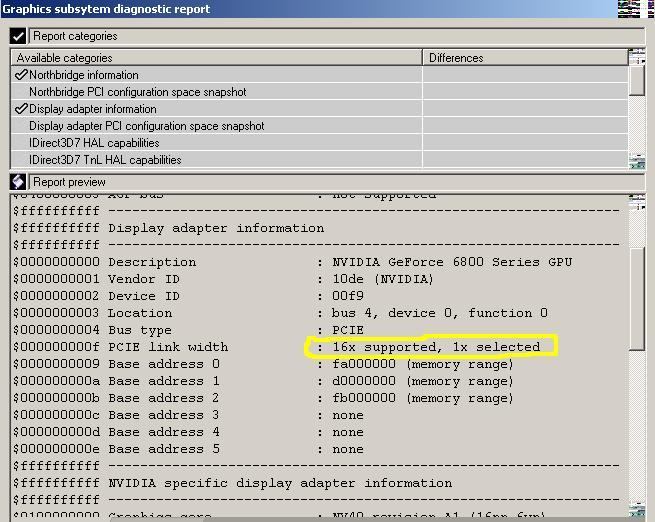Click the Base address 0 line
Image resolution: width=655 pixels, height=522 pixels.
point(263,364)
